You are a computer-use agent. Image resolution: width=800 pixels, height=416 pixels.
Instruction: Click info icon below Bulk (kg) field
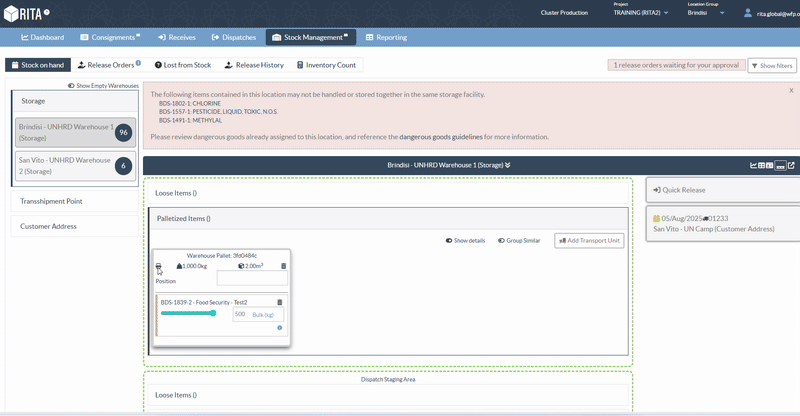[x=279, y=327]
